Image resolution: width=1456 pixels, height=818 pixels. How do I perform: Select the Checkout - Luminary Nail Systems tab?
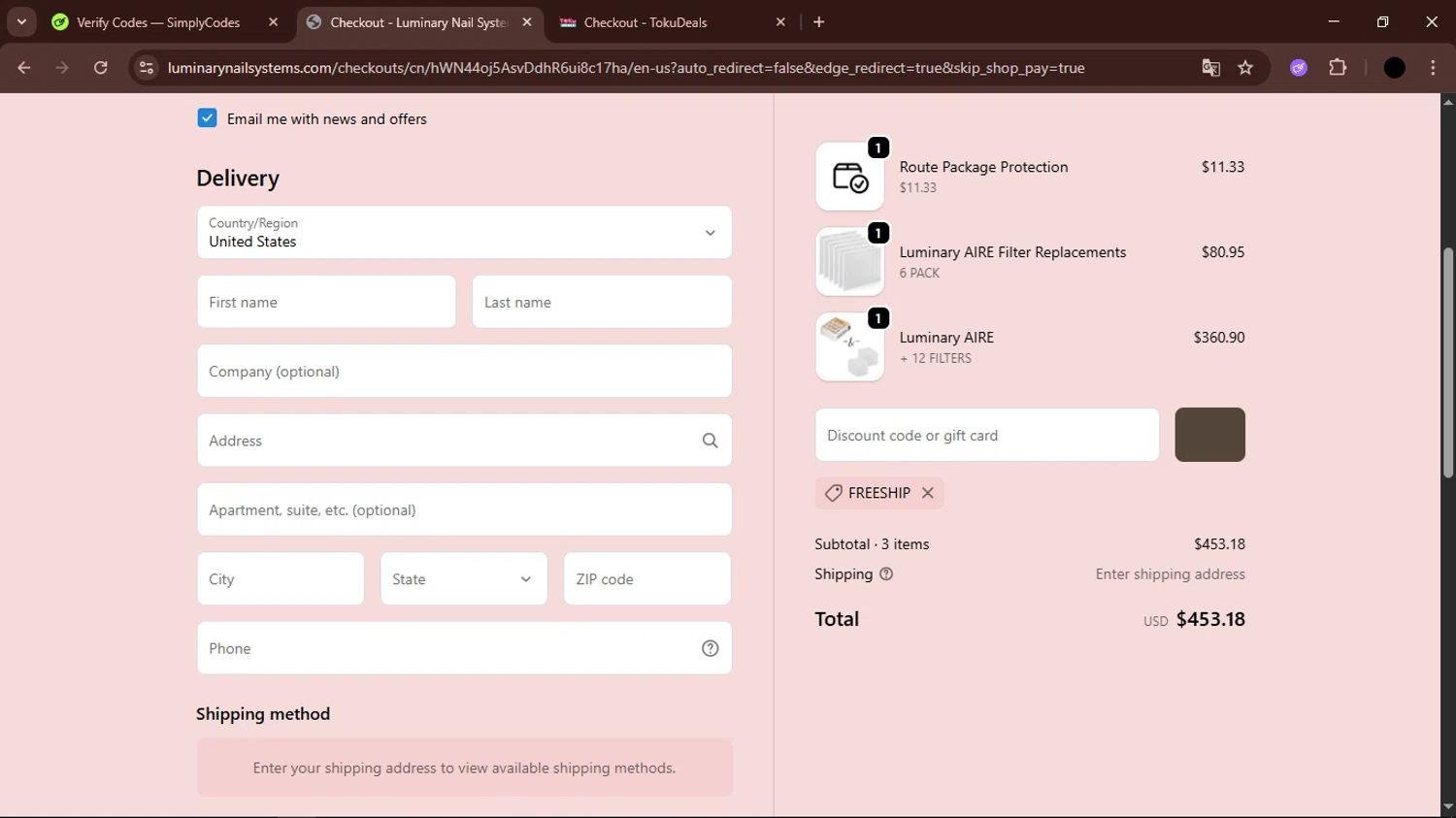(417, 22)
